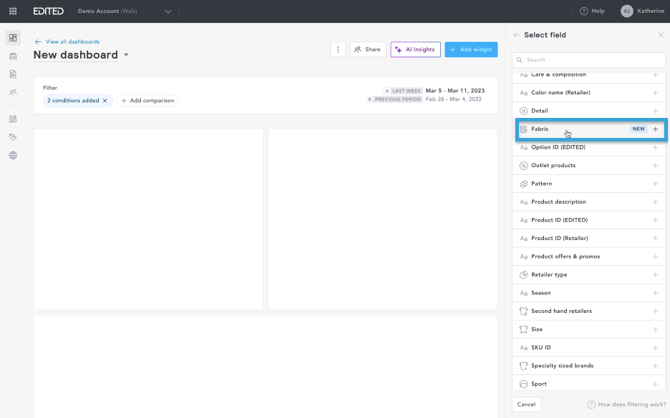Screen dimensions: 670x418
Task: Expand the Demo Account dropdown
Action: 168,11
